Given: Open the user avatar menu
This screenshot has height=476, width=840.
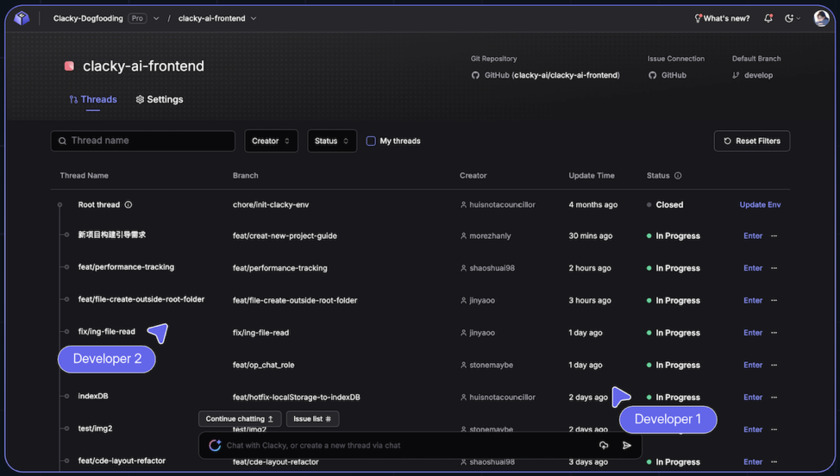Looking at the screenshot, I should (821, 18).
